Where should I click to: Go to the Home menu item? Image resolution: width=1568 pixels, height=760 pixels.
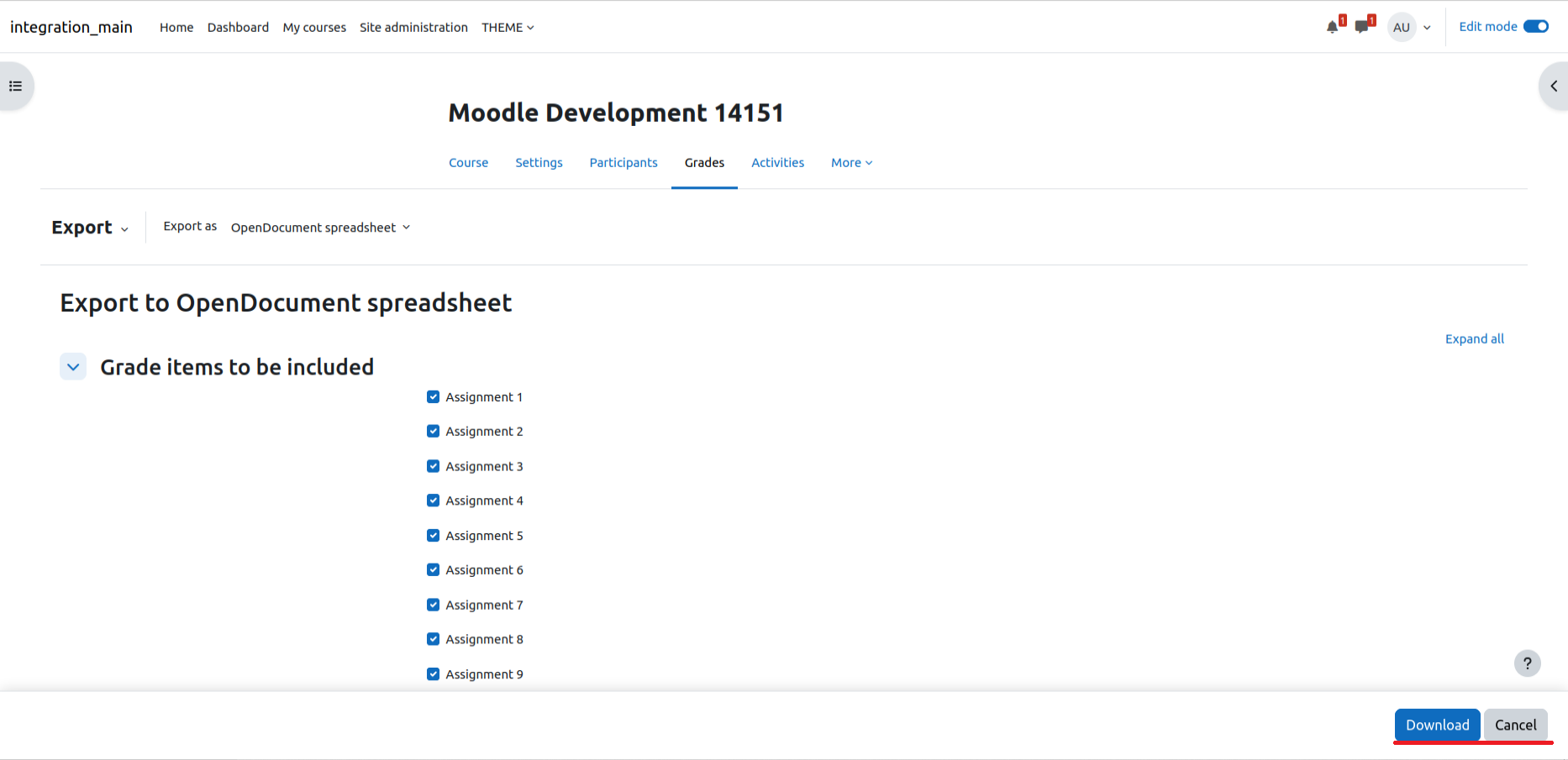(176, 27)
